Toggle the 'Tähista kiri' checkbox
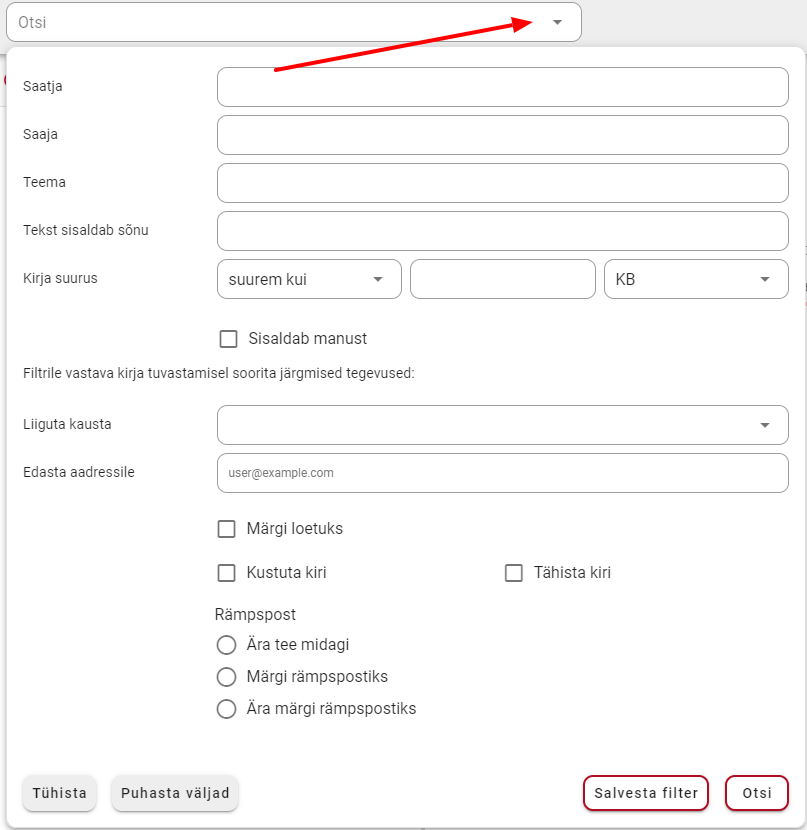 (514, 573)
